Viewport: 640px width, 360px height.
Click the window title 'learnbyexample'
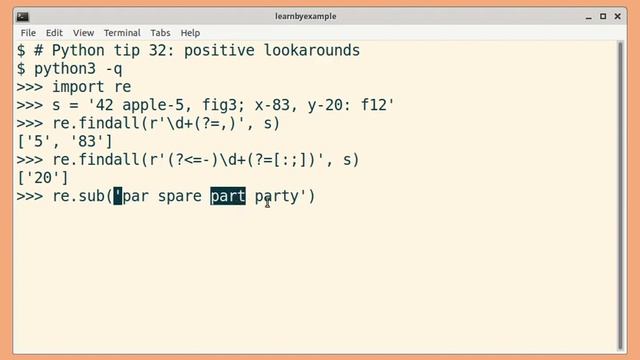pos(305,16)
